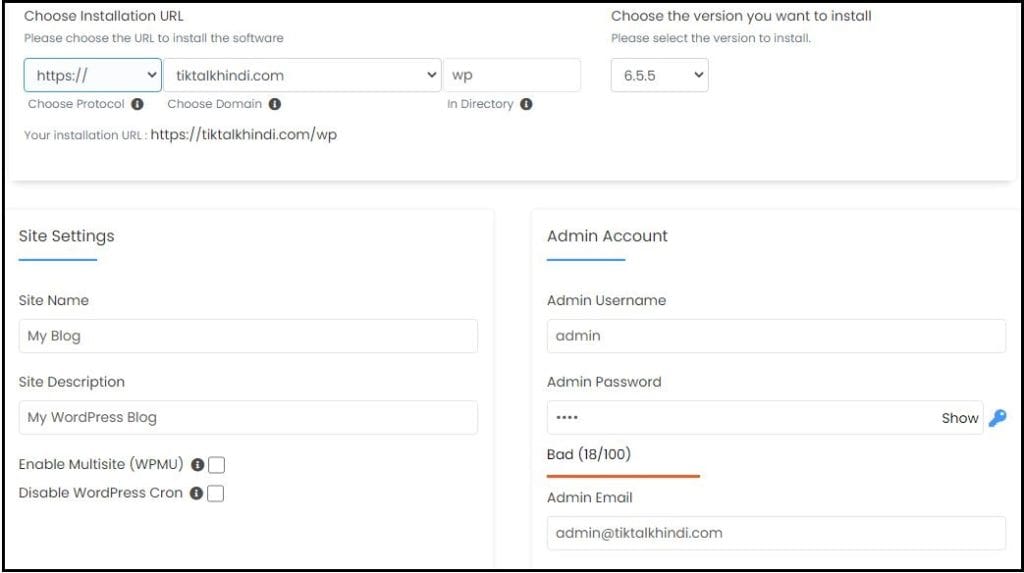Click the blue key password generator icon
This screenshot has height=573, width=1024.
tap(997, 418)
